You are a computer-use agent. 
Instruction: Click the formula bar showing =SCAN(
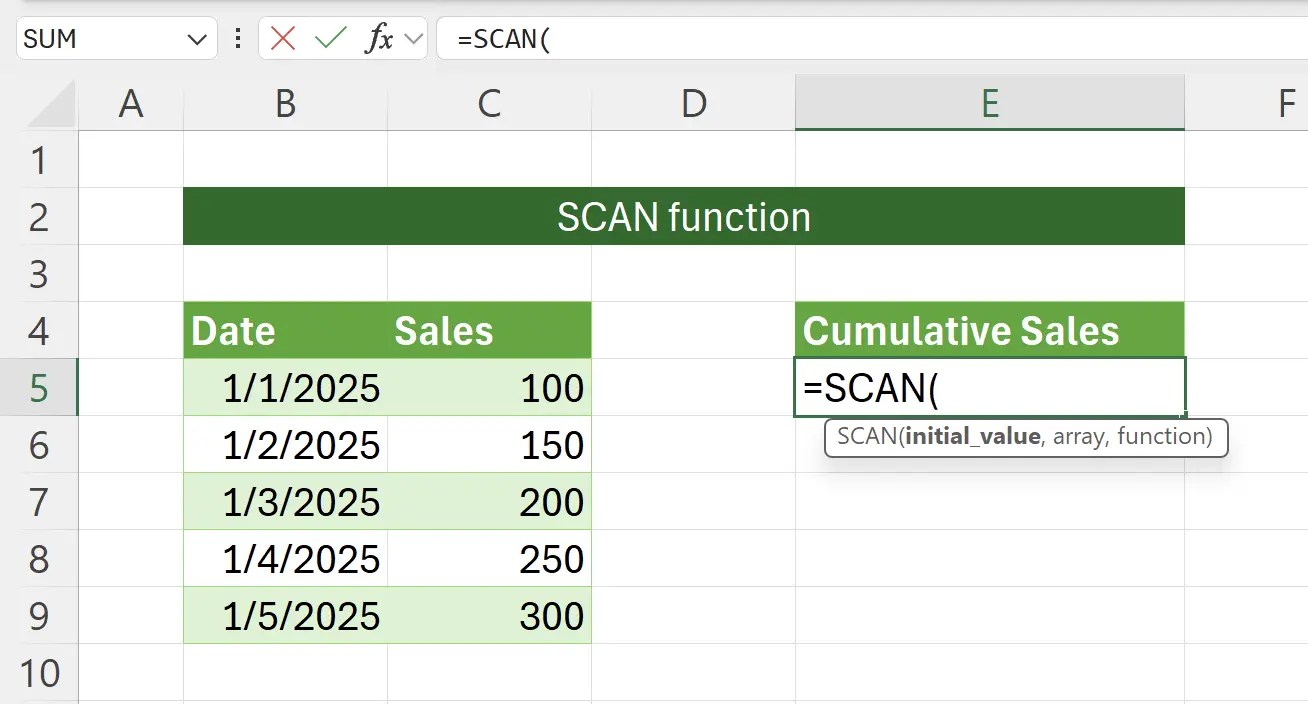[600, 39]
